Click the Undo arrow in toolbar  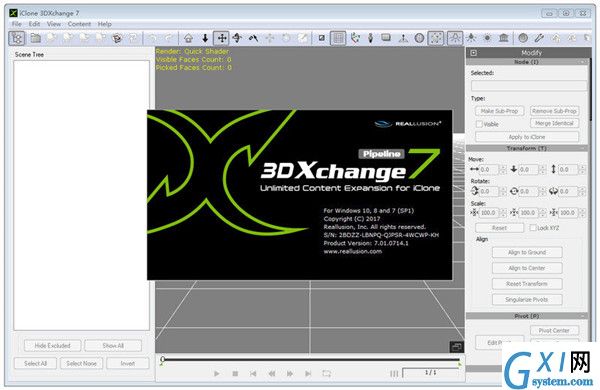click(152, 38)
